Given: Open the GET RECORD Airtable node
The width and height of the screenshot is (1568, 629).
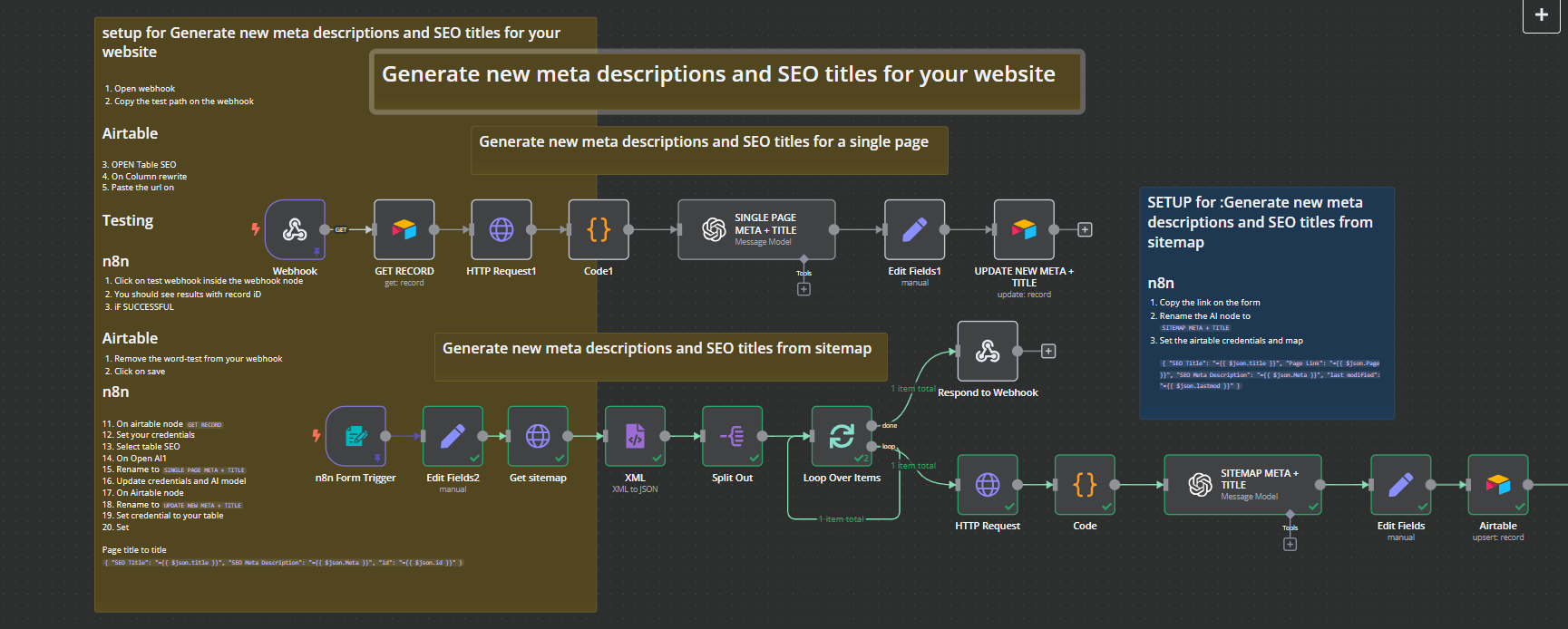Looking at the screenshot, I should point(404,229).
